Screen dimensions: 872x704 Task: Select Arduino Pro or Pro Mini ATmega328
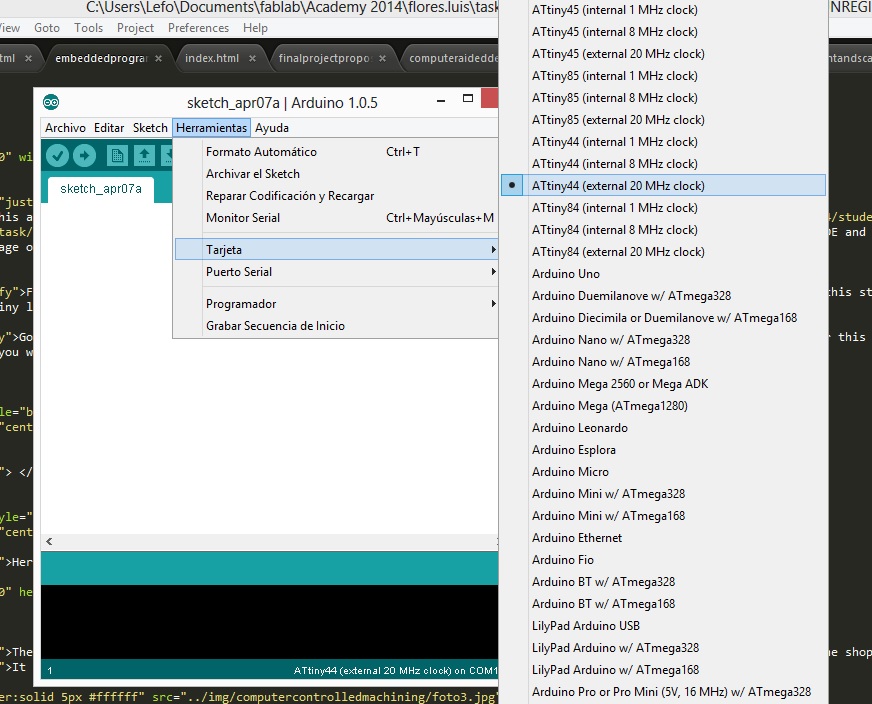click(663, 692)
